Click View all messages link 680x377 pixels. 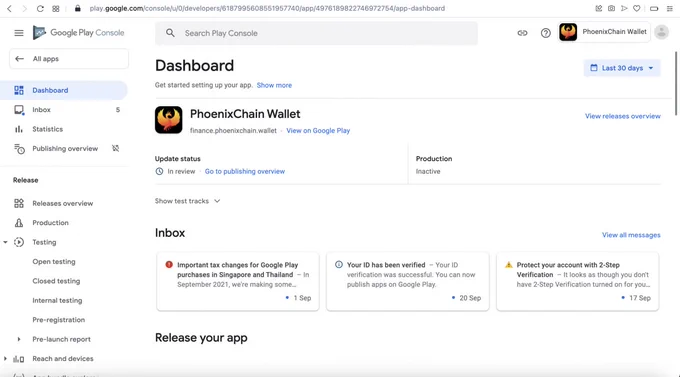click(631, 235)
